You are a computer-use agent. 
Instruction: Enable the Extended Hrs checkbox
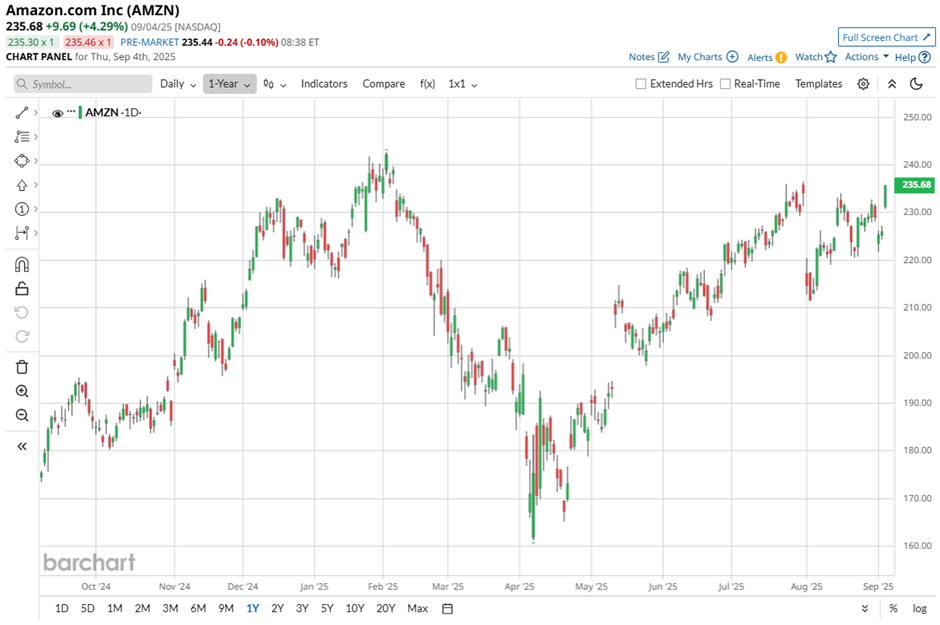coord(641,84)
